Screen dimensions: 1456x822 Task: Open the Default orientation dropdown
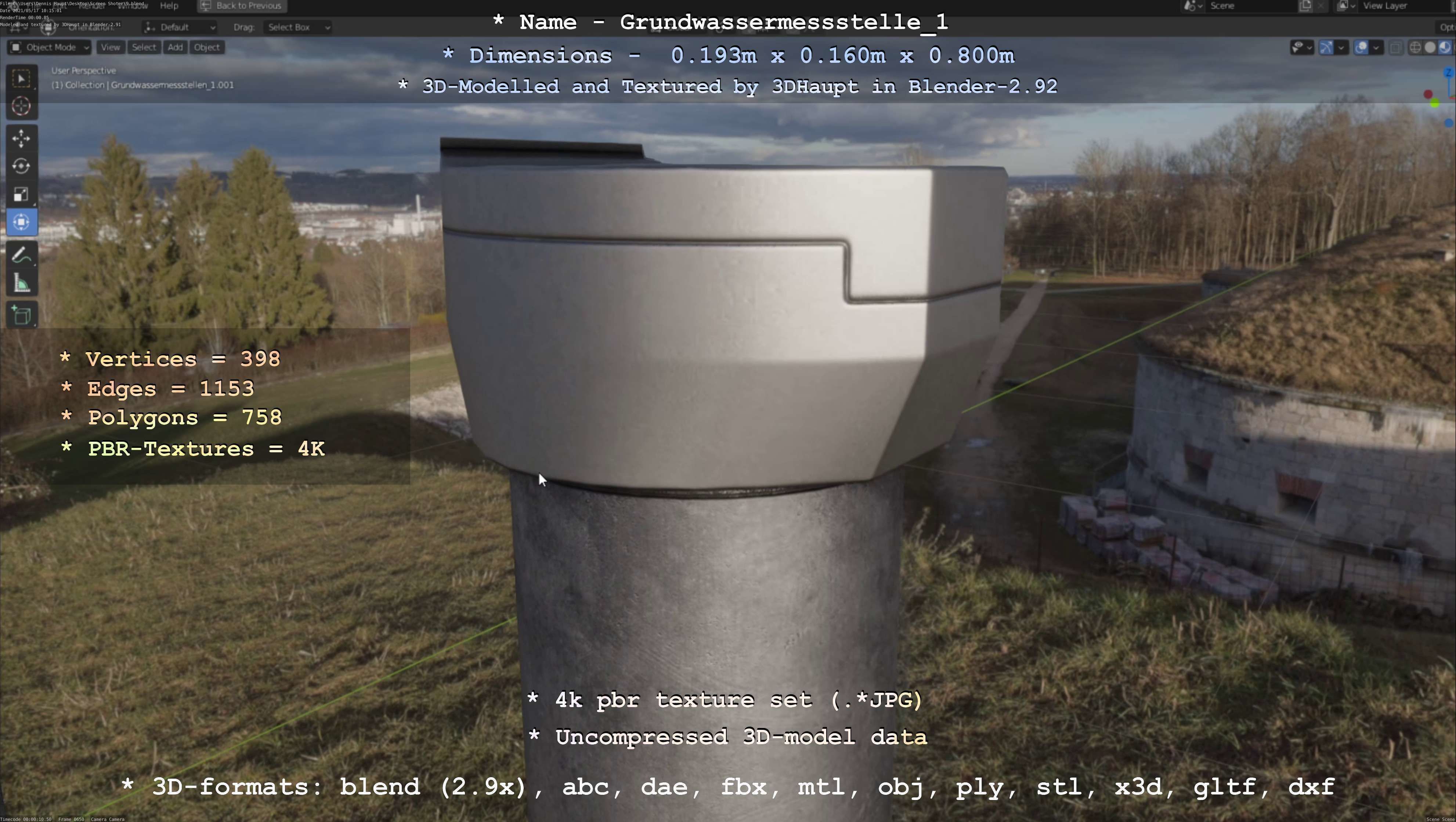point(180,27)
